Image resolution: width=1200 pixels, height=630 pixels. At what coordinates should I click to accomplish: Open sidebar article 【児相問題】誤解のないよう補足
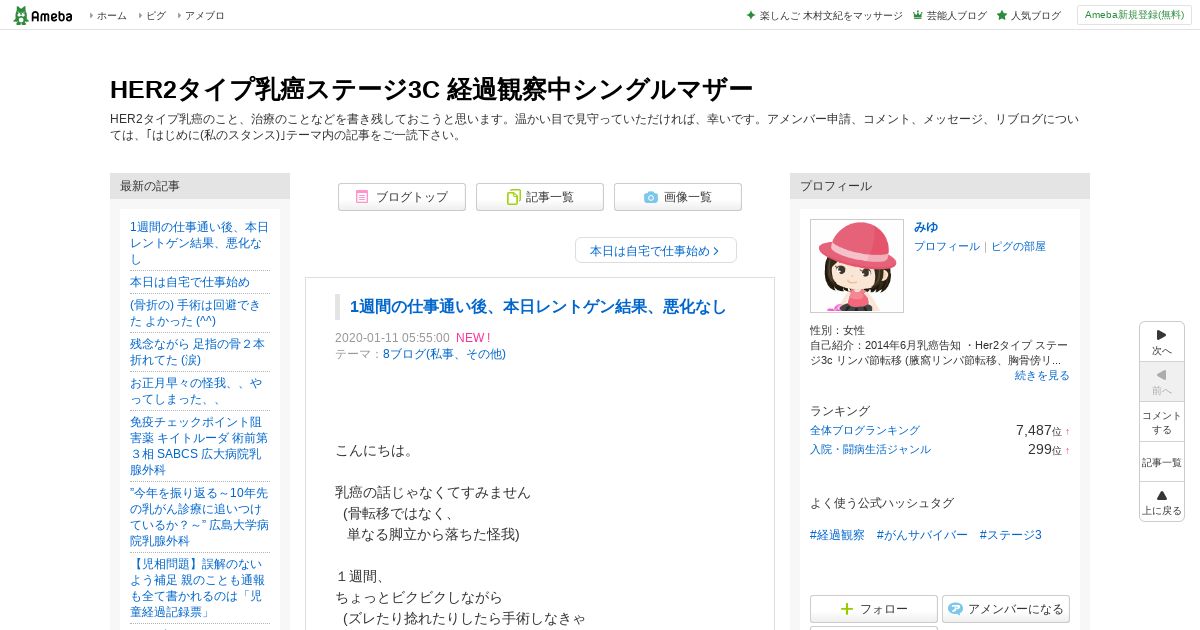click(x=198, y=588)
